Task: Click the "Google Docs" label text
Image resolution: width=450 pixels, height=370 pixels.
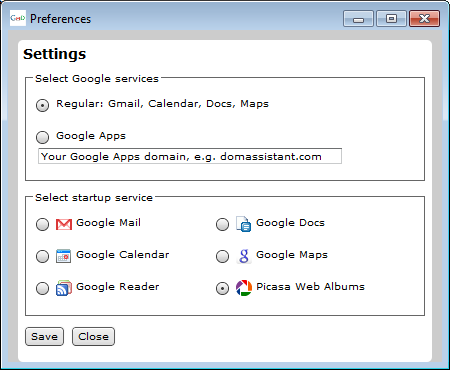Action: click(290, 223)
